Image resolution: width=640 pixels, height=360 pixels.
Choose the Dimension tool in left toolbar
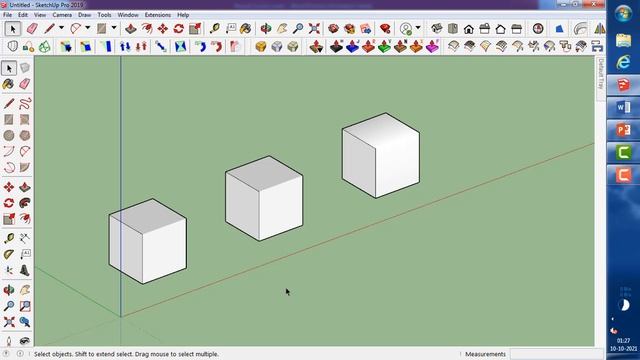click(25, 238)
